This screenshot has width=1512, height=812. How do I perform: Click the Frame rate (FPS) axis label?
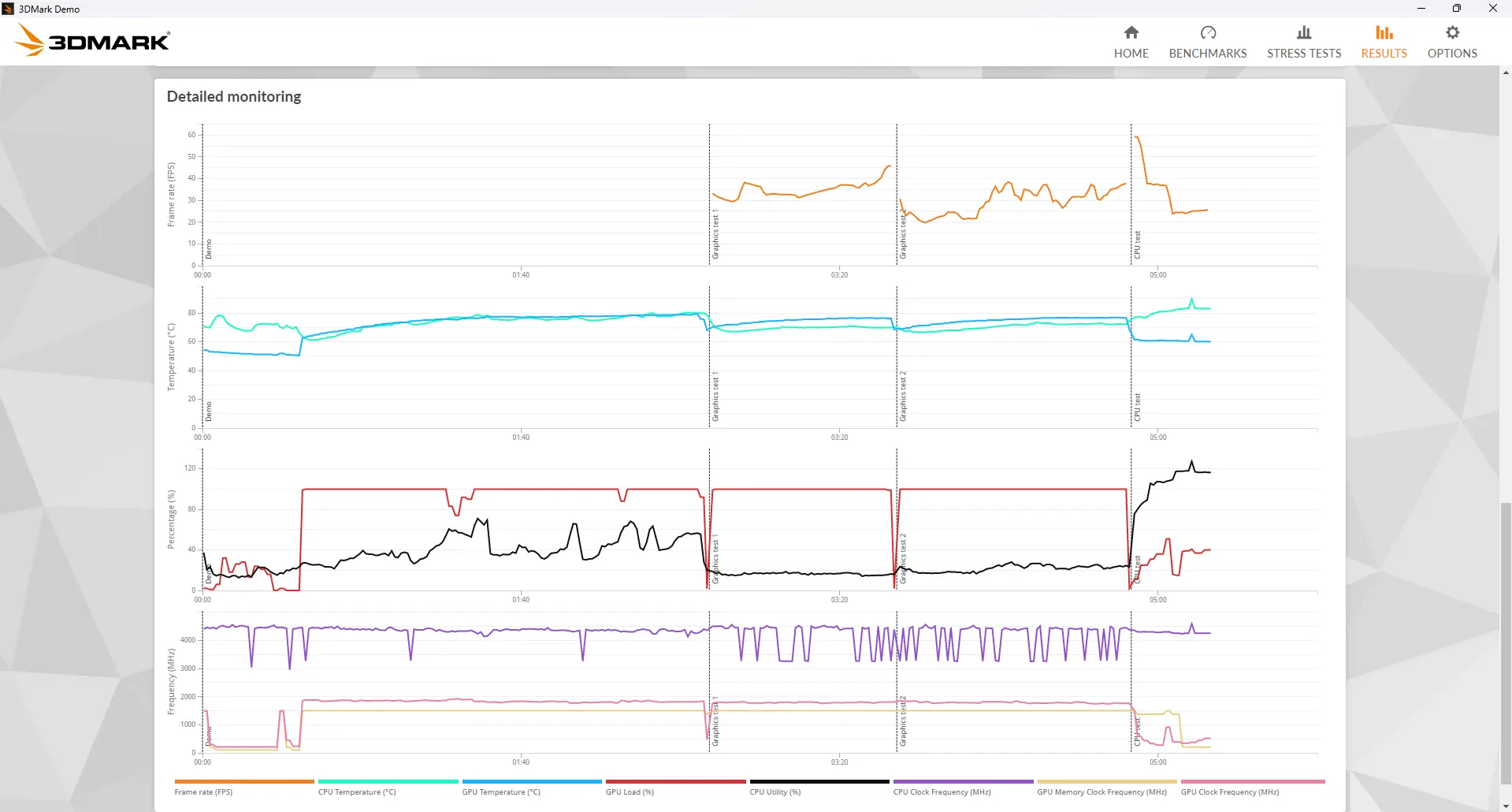coord(171,195)
